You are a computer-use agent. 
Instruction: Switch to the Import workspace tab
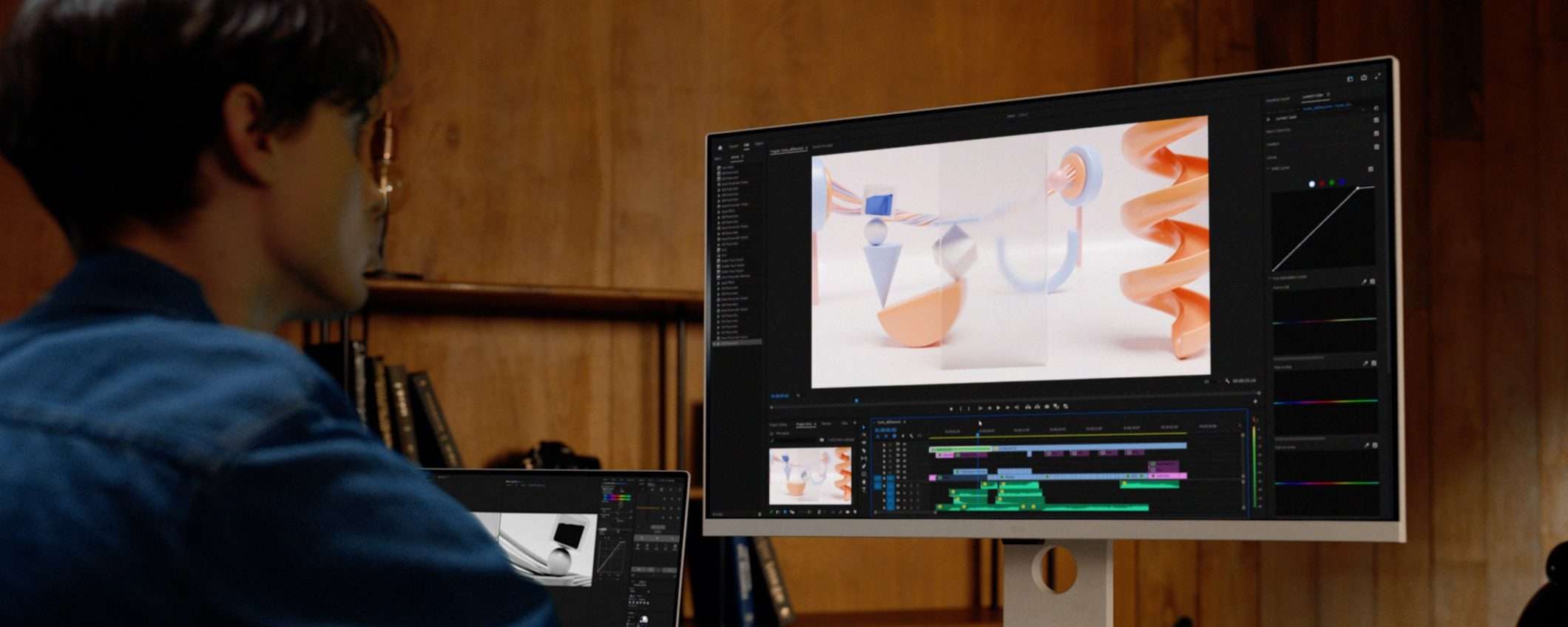tap(734, 146)
